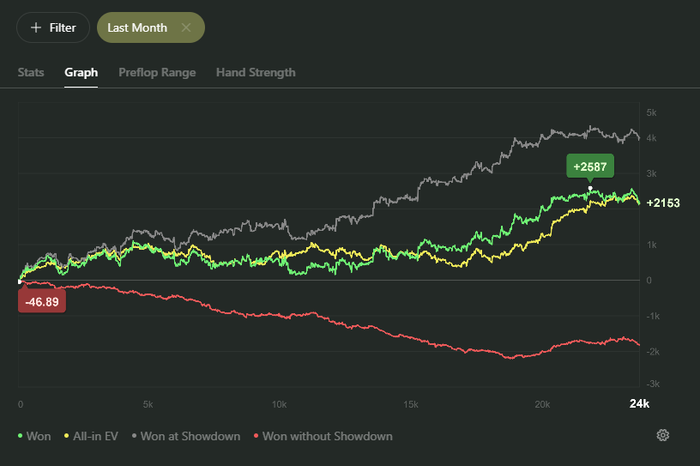Open the graph settings gear icon
The width and height of the screenshot is (700, 466).
[662, 435]
